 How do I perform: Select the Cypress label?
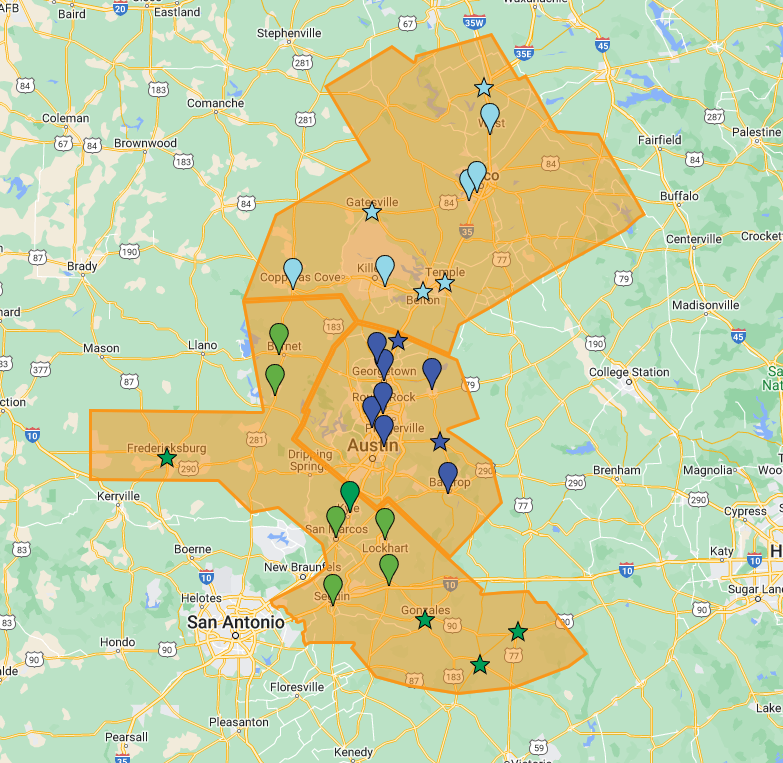point(745,511)
